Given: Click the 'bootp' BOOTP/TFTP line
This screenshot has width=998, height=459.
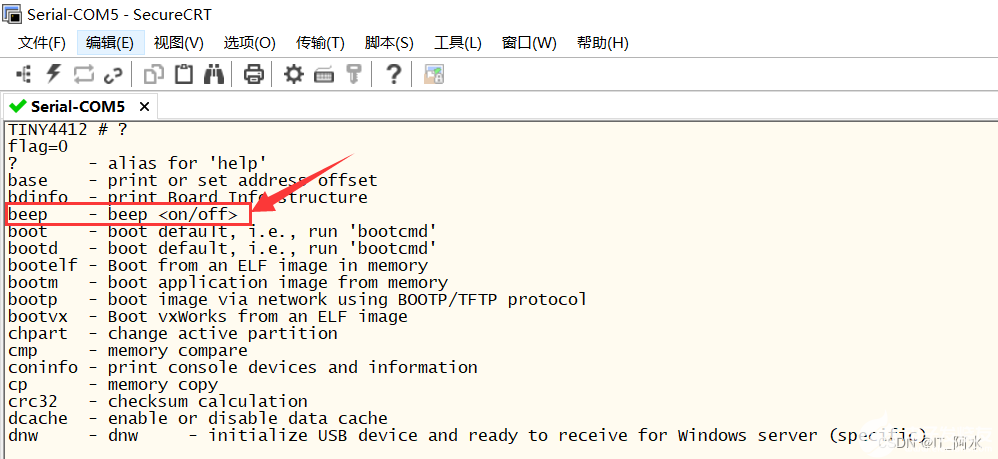Looking at the screenshot, I should point(297,299).
